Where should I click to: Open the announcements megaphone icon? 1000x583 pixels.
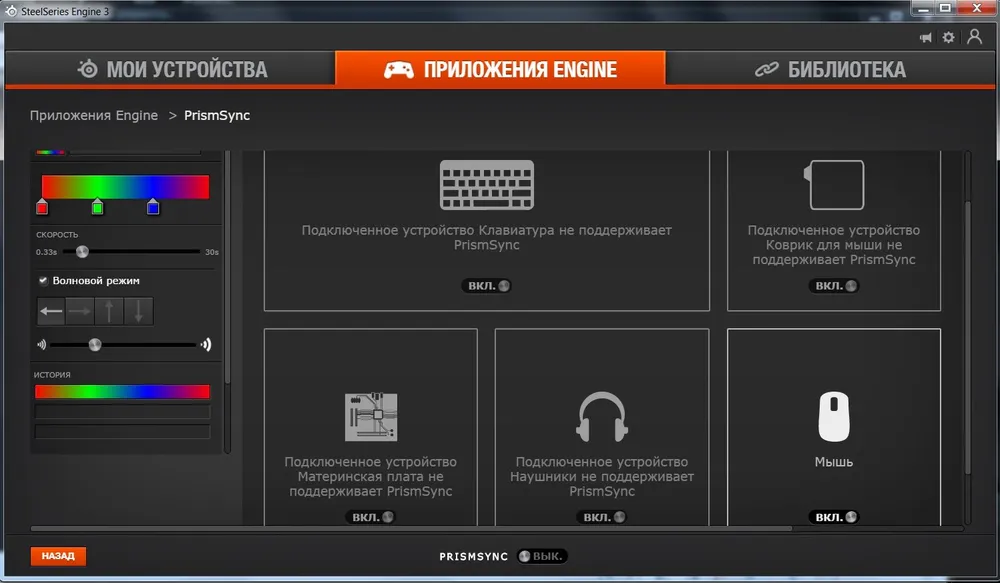(x=925, y=38)
